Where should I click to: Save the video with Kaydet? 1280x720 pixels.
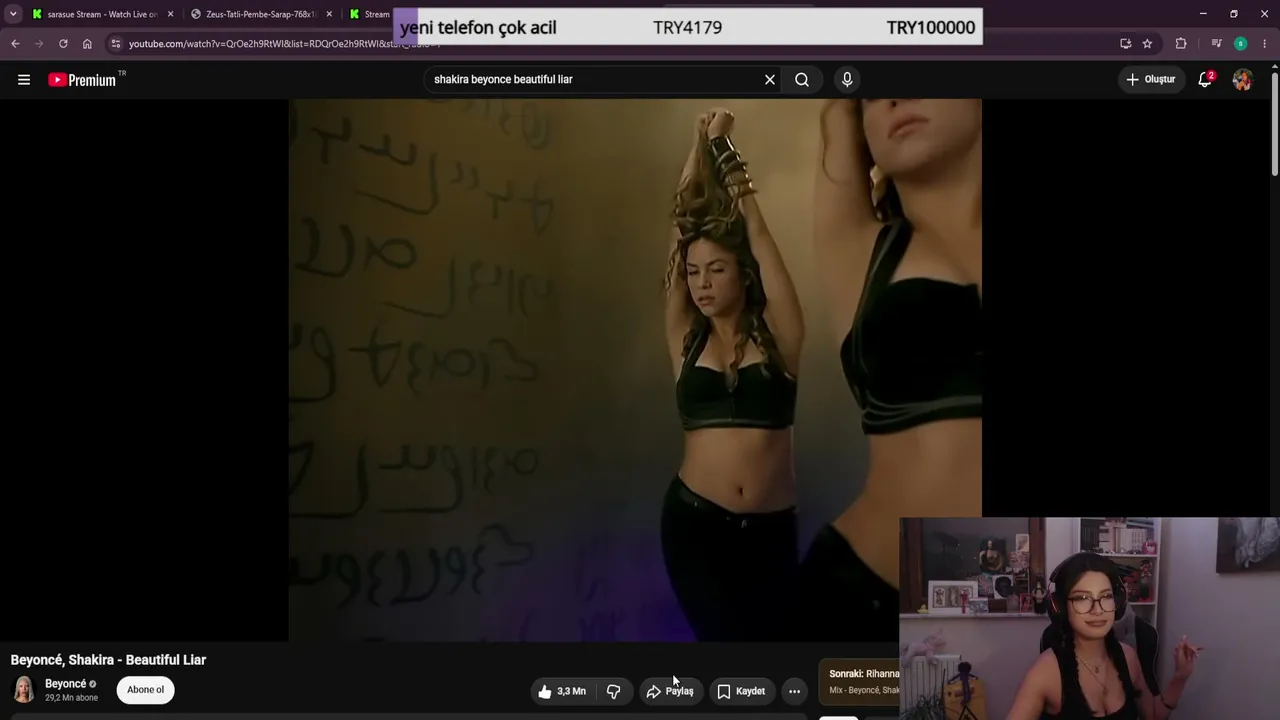(741, 691)
